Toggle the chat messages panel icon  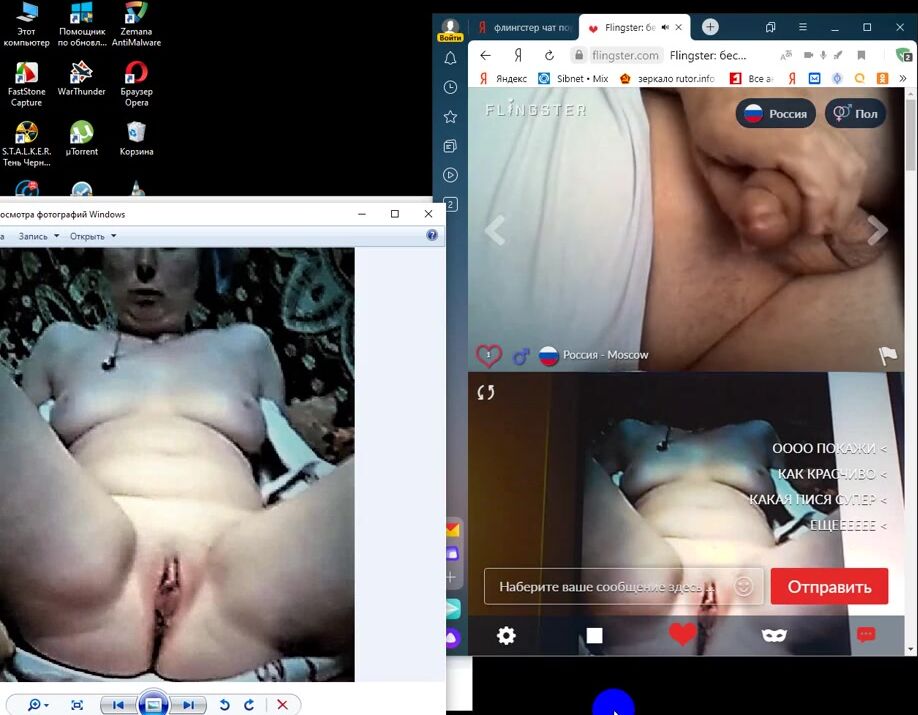click(866, 636)
